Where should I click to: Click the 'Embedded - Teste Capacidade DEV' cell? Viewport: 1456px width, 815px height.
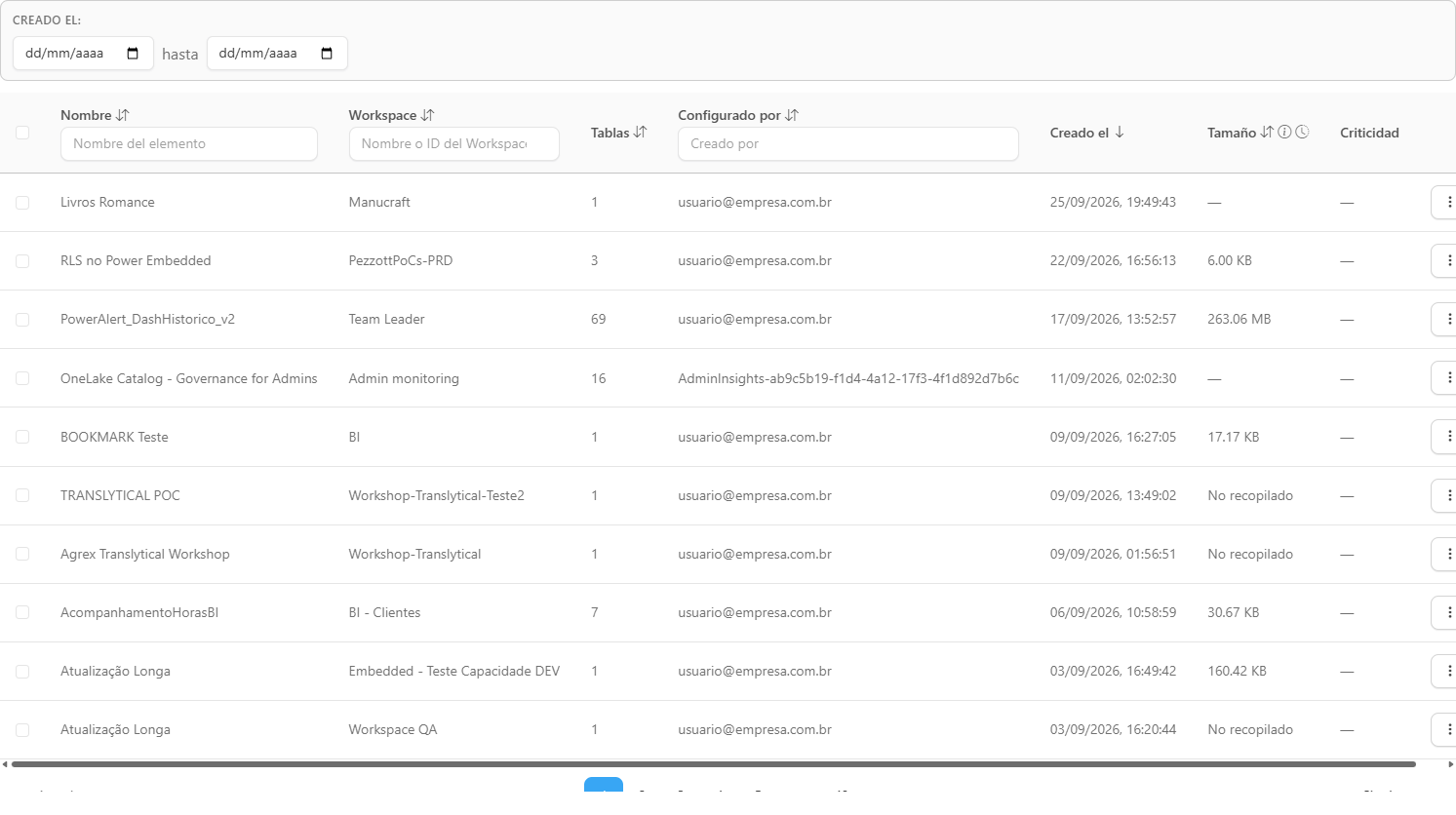tap(454, 671)
